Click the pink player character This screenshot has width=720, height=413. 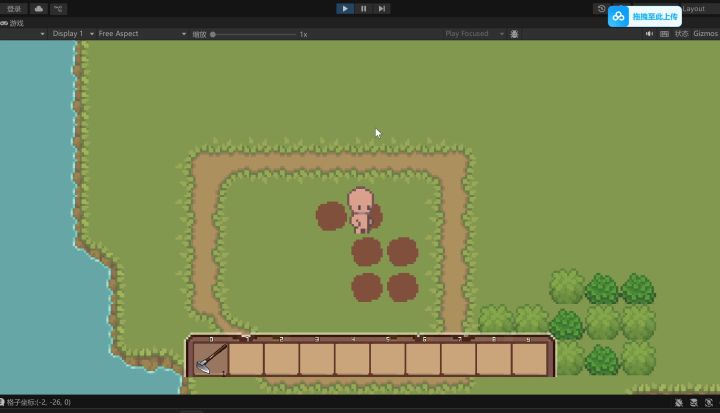(x=361, y=210)
